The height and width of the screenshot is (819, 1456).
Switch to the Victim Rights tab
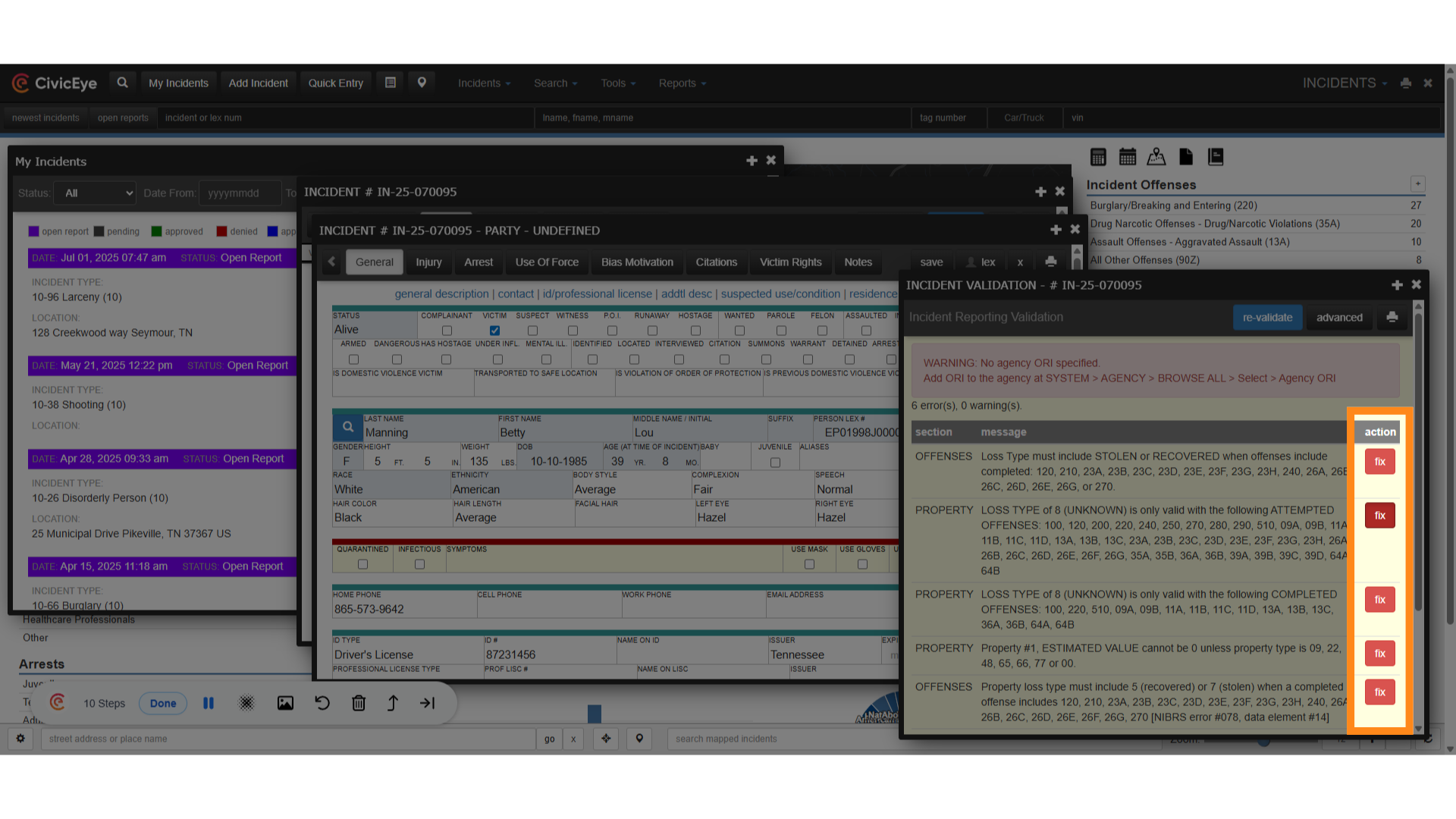pyautogui.click(x=790, y=262)
